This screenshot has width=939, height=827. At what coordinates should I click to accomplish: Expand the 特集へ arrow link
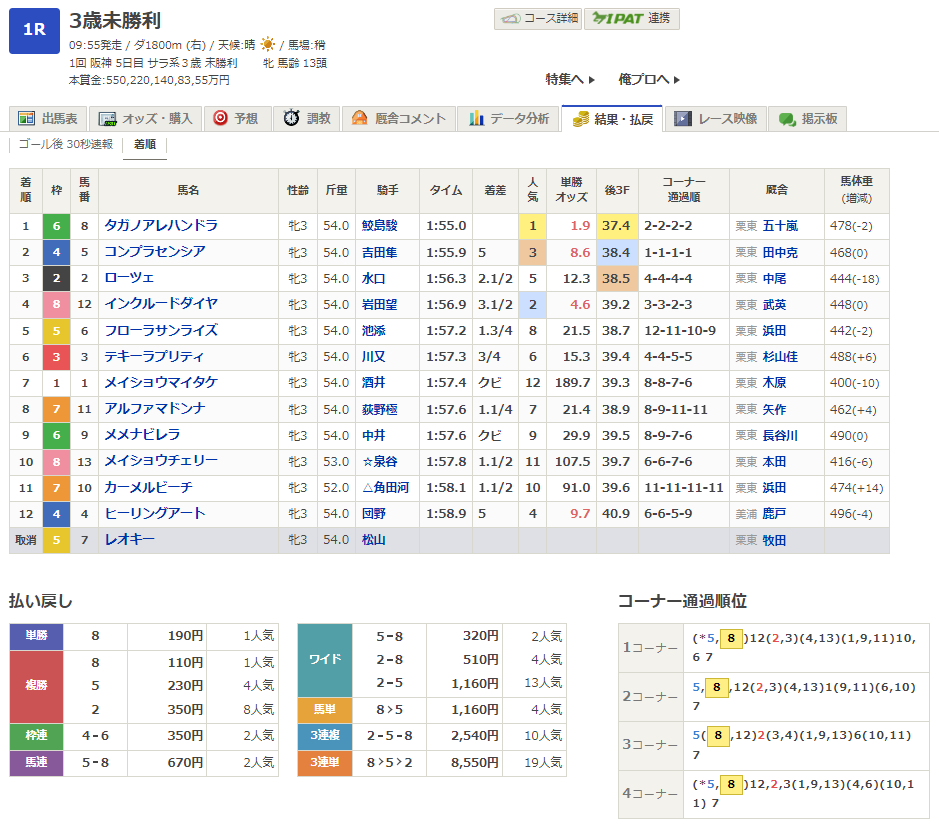570,79
